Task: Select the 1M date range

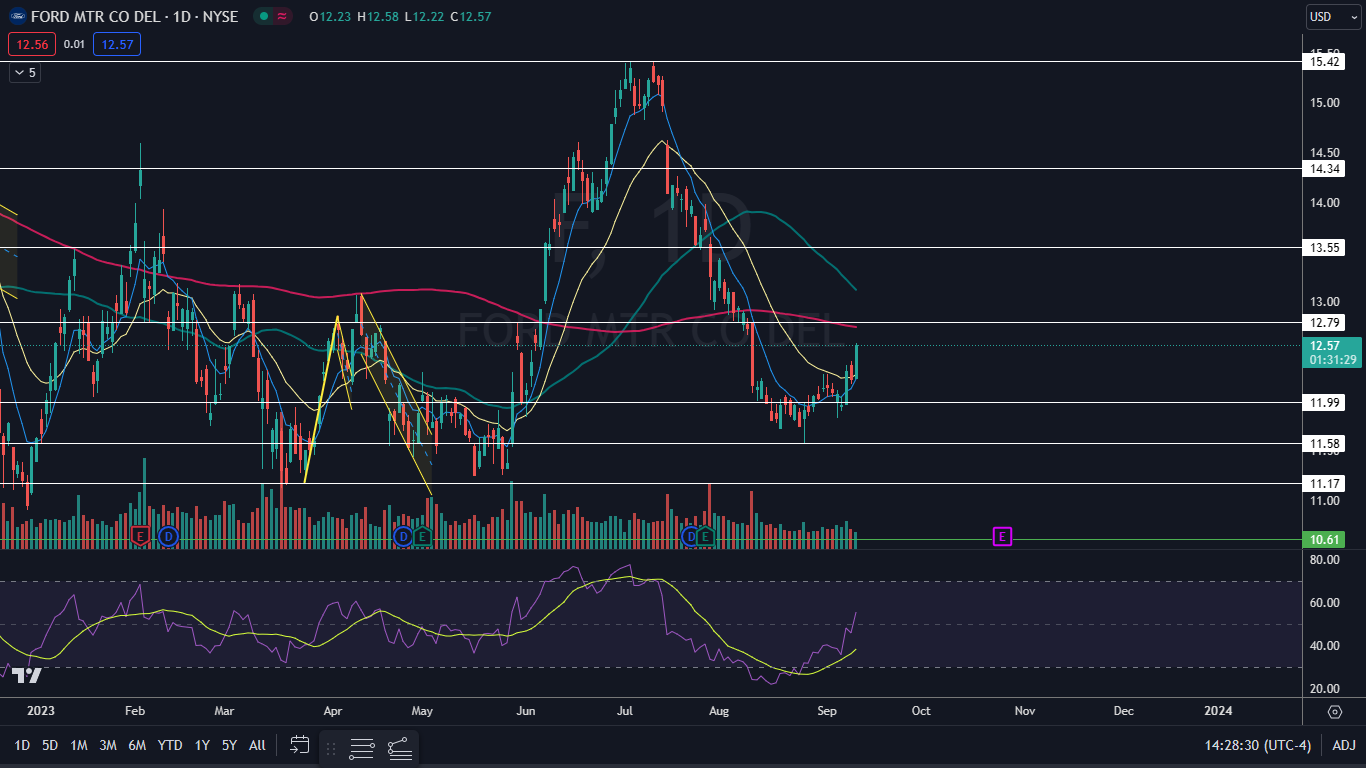Action: point(79,745)
